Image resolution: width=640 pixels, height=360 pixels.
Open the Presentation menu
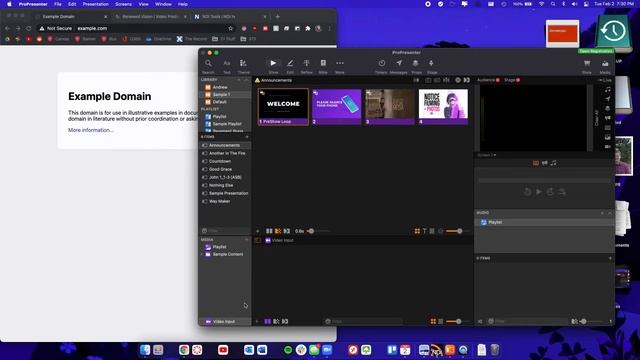point(96,4)
